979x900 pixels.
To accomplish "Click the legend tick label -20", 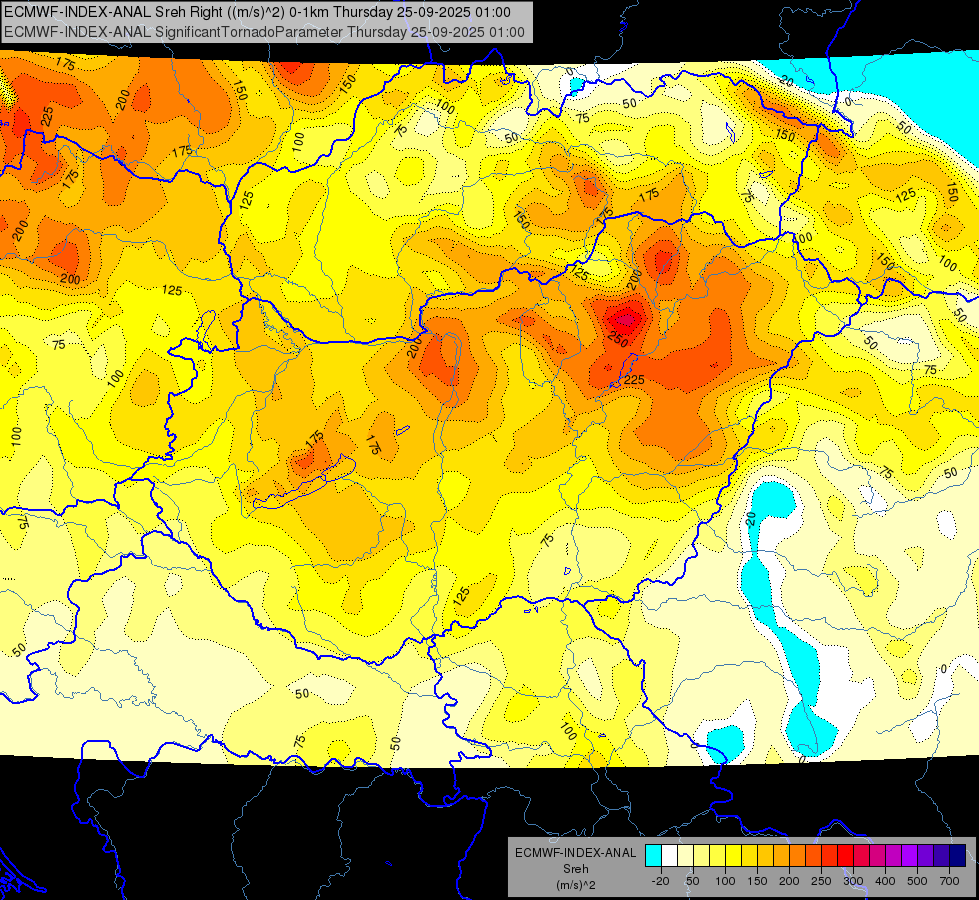I will coord(661,881).
